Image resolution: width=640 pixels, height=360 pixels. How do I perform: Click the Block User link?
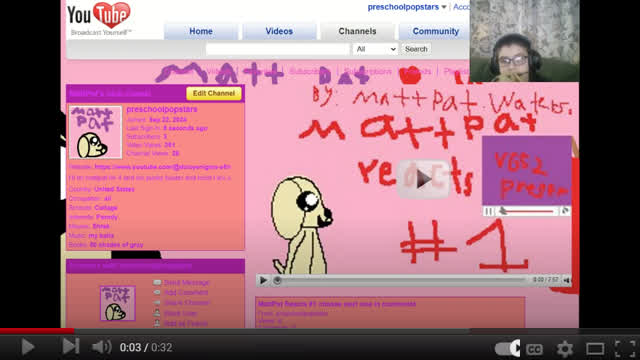click(x=181, y=313)
